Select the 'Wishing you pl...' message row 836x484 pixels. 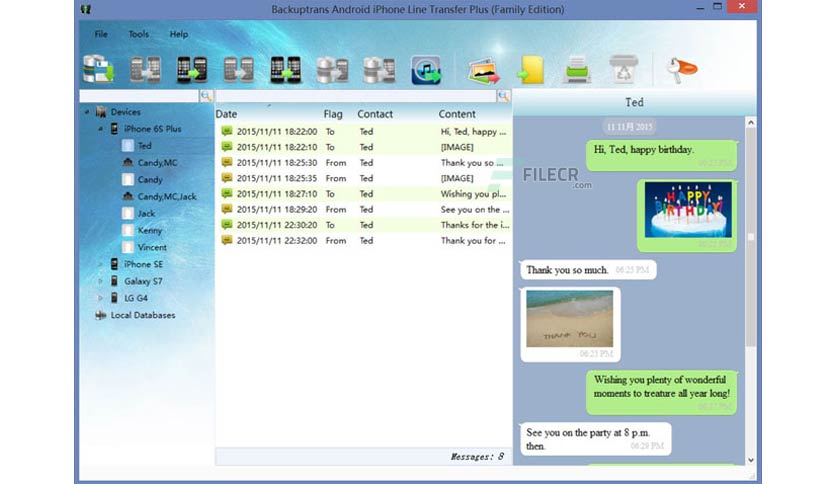[364, 193]
